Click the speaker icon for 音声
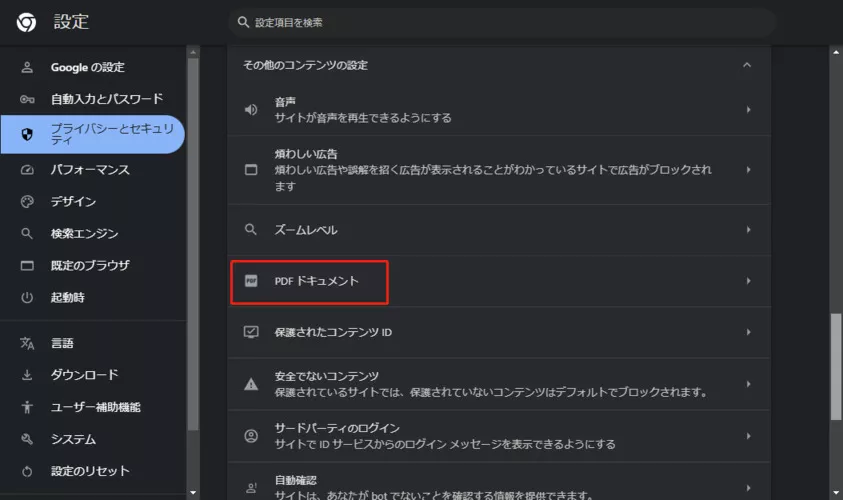This screenshot has height=500, width=843. (x=251, y=110)
